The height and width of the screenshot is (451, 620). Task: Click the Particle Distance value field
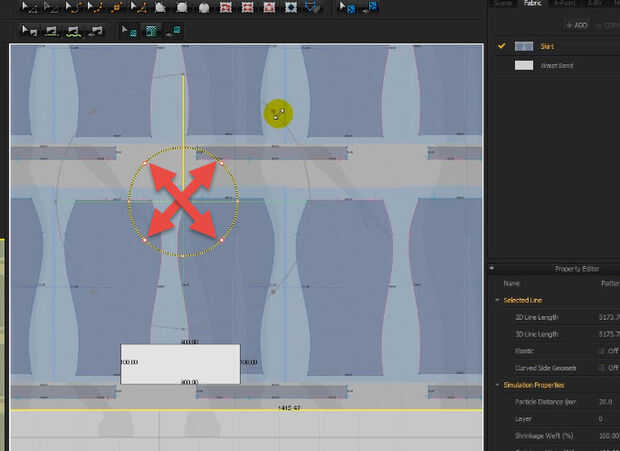pos(605,401)
